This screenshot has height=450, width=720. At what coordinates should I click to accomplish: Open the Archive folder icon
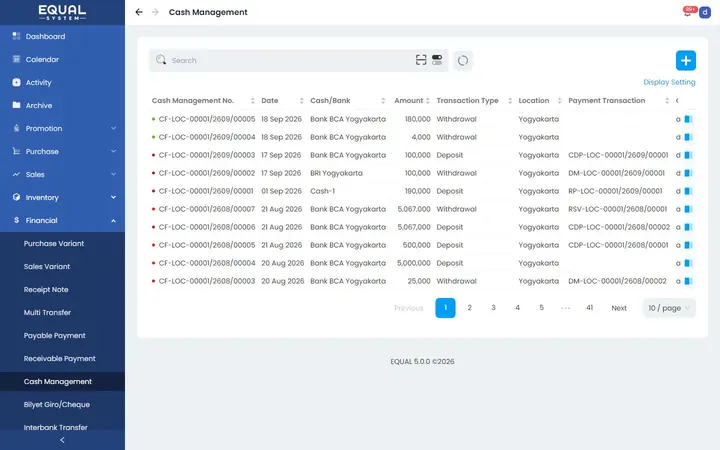tap(17, 105)
